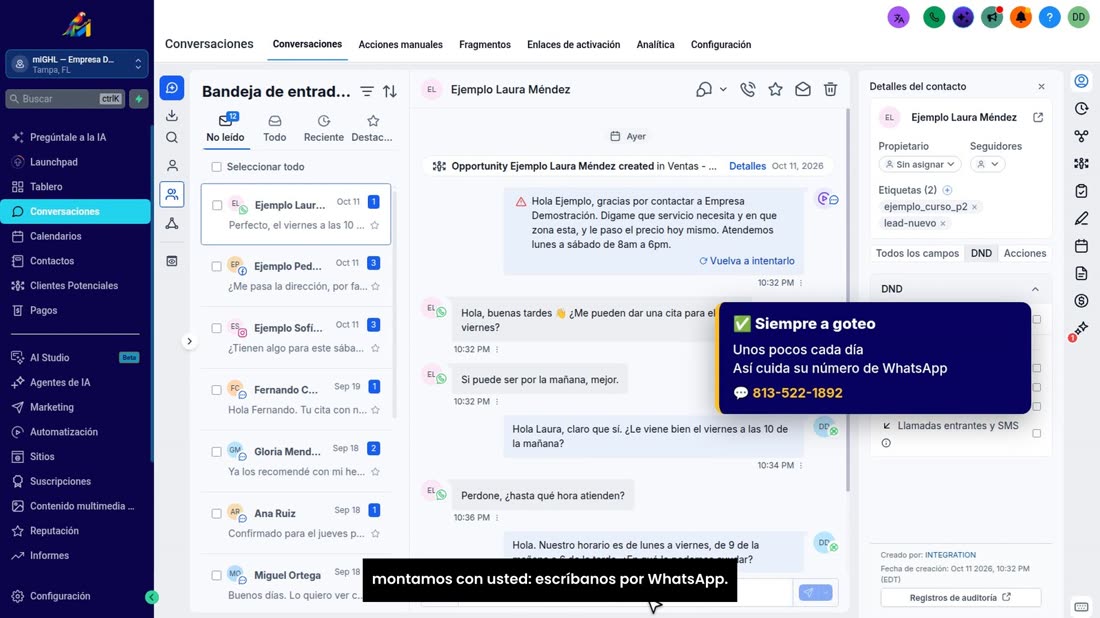Open the download icon in the conversation rail
The height and width of the screenshot is (618, 1100).
tap(172, 115)
